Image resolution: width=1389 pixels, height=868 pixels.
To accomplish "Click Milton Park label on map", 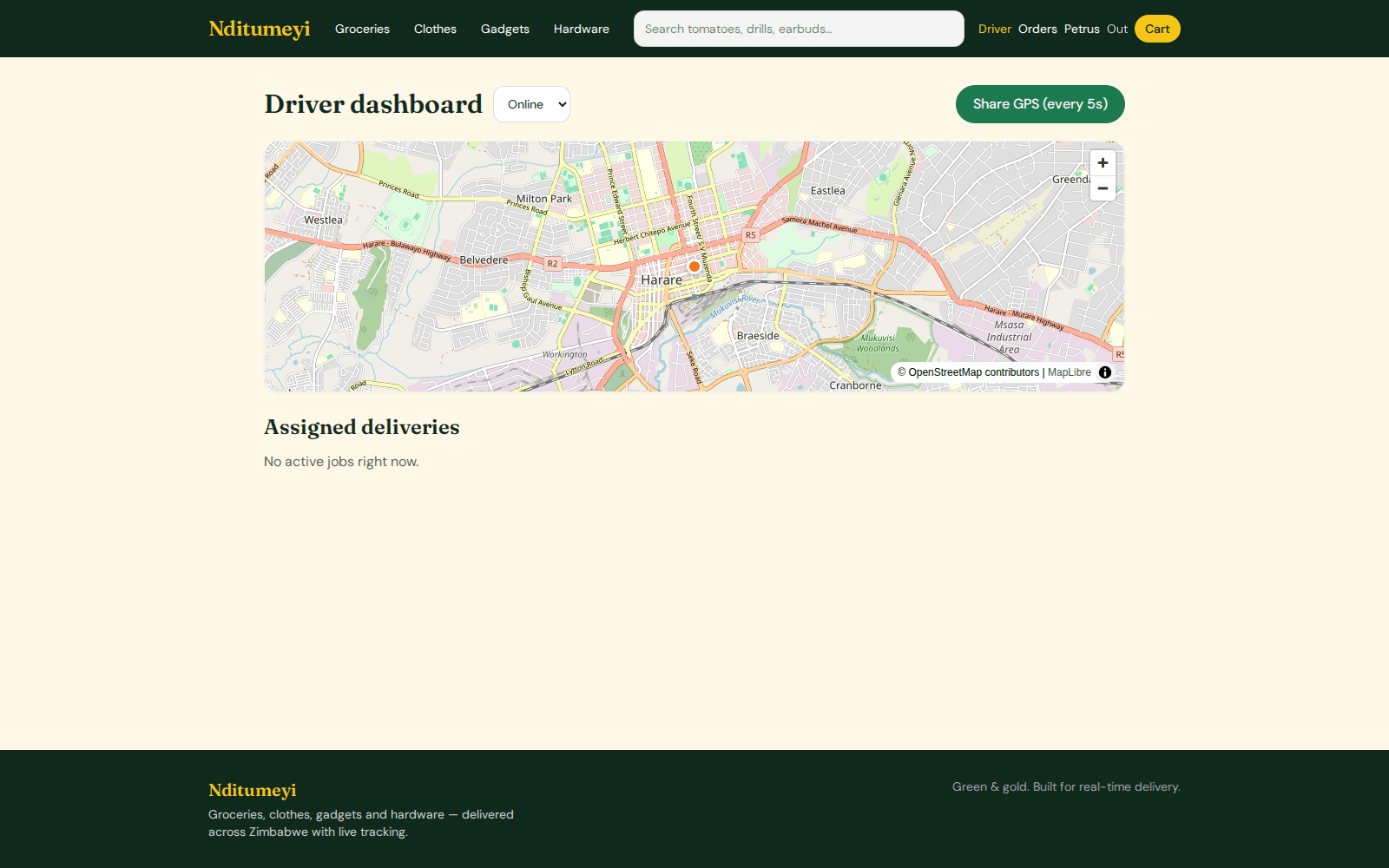I will coord(544,199).
